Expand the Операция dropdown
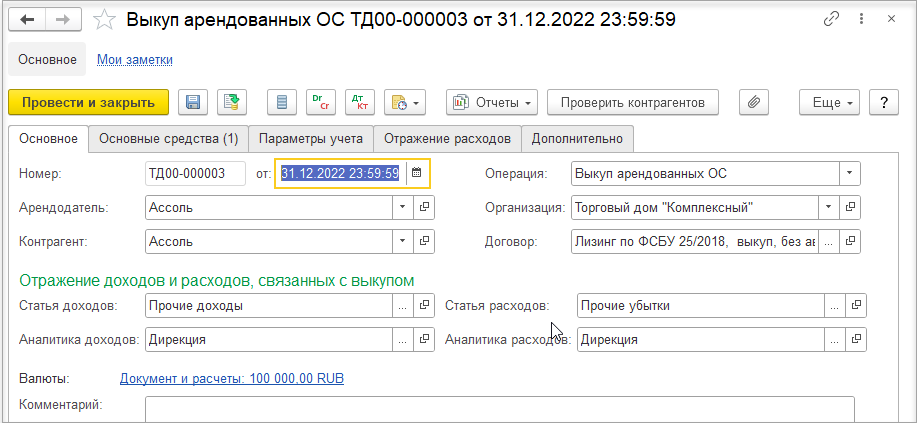The height and width of the screenshot is (423, 917). click(x=850, y=173)
